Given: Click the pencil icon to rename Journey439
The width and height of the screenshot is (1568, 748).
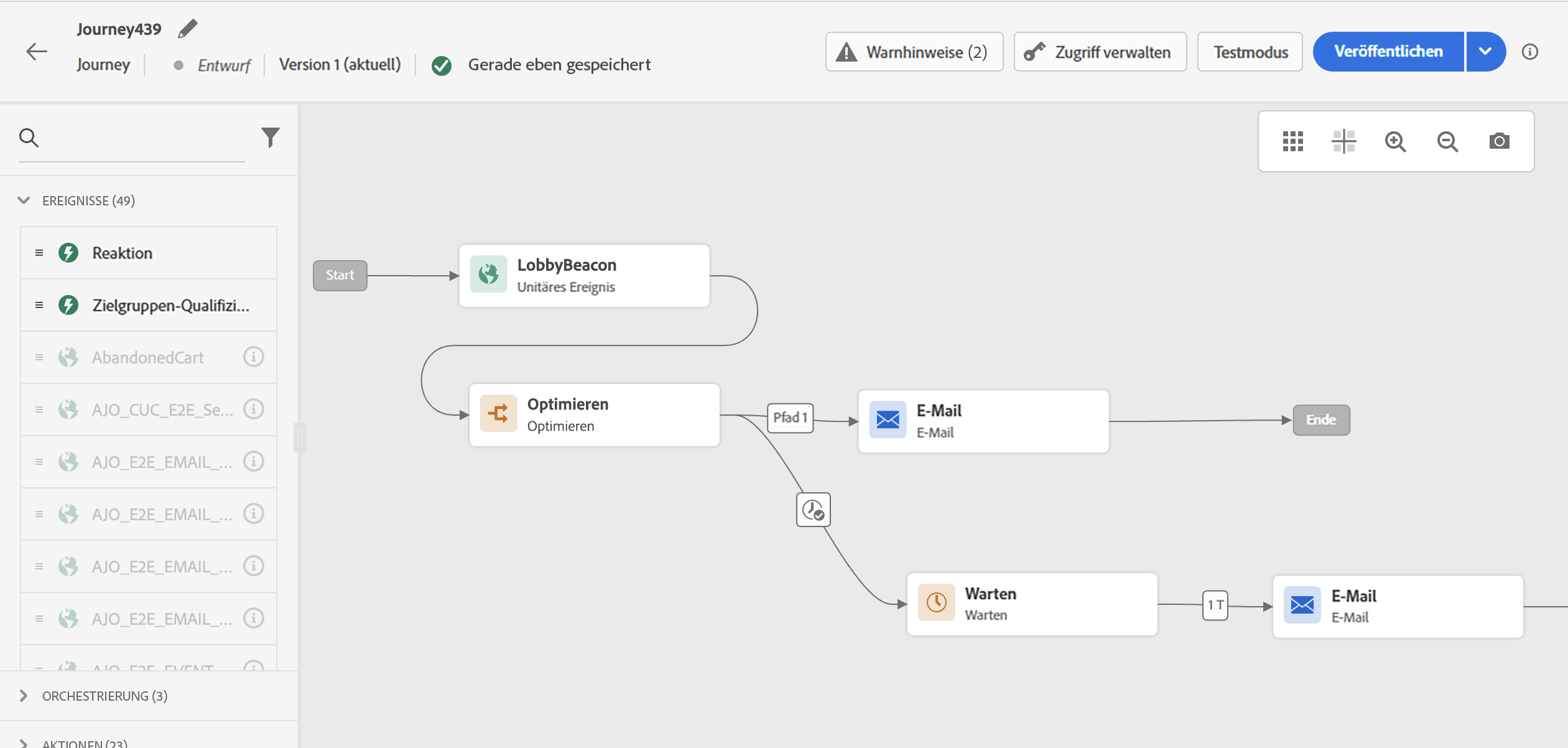Looking at the screenshot, I should tap(187, 29).
